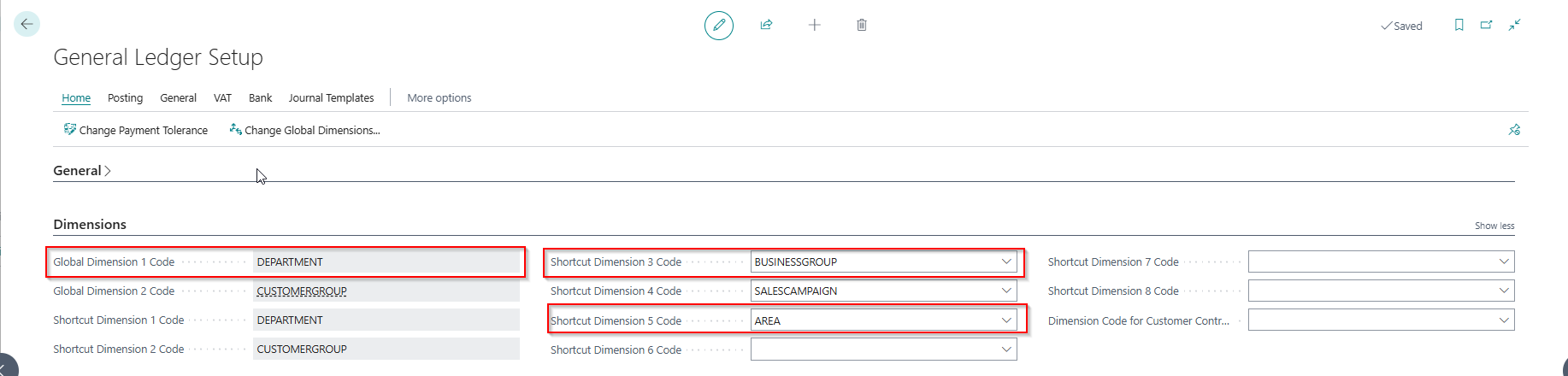Screen dimensions: 1568x376
Task: Click the Shortcut Dimension 6 Code label
Action: coord(616,350)
